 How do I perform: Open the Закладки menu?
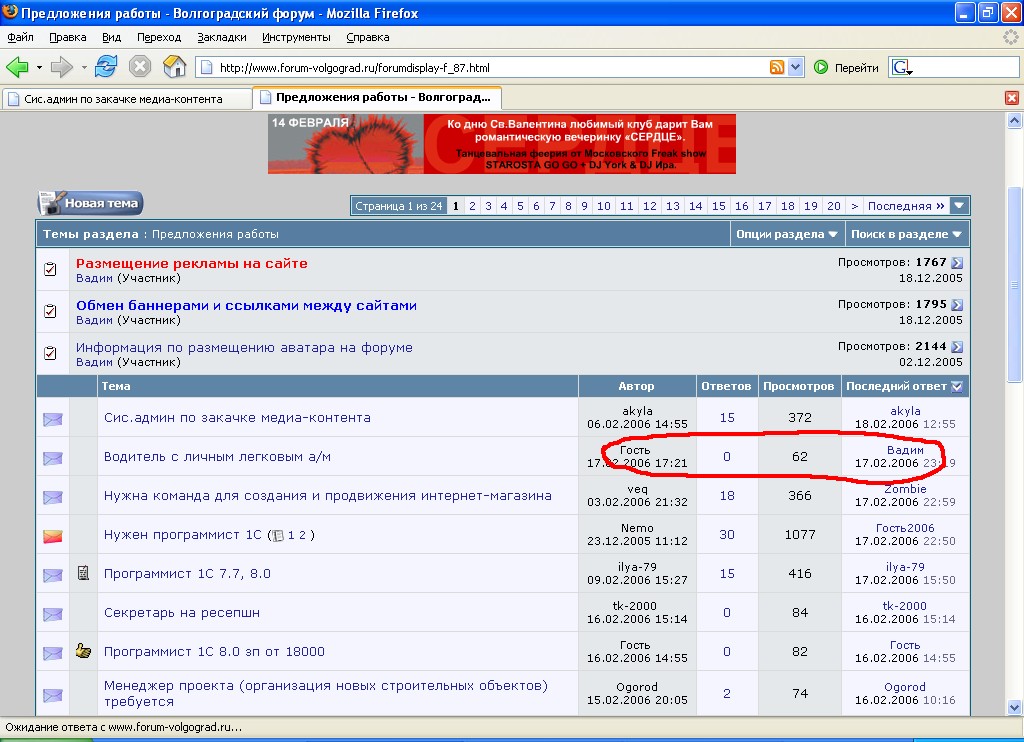[221, 37]
